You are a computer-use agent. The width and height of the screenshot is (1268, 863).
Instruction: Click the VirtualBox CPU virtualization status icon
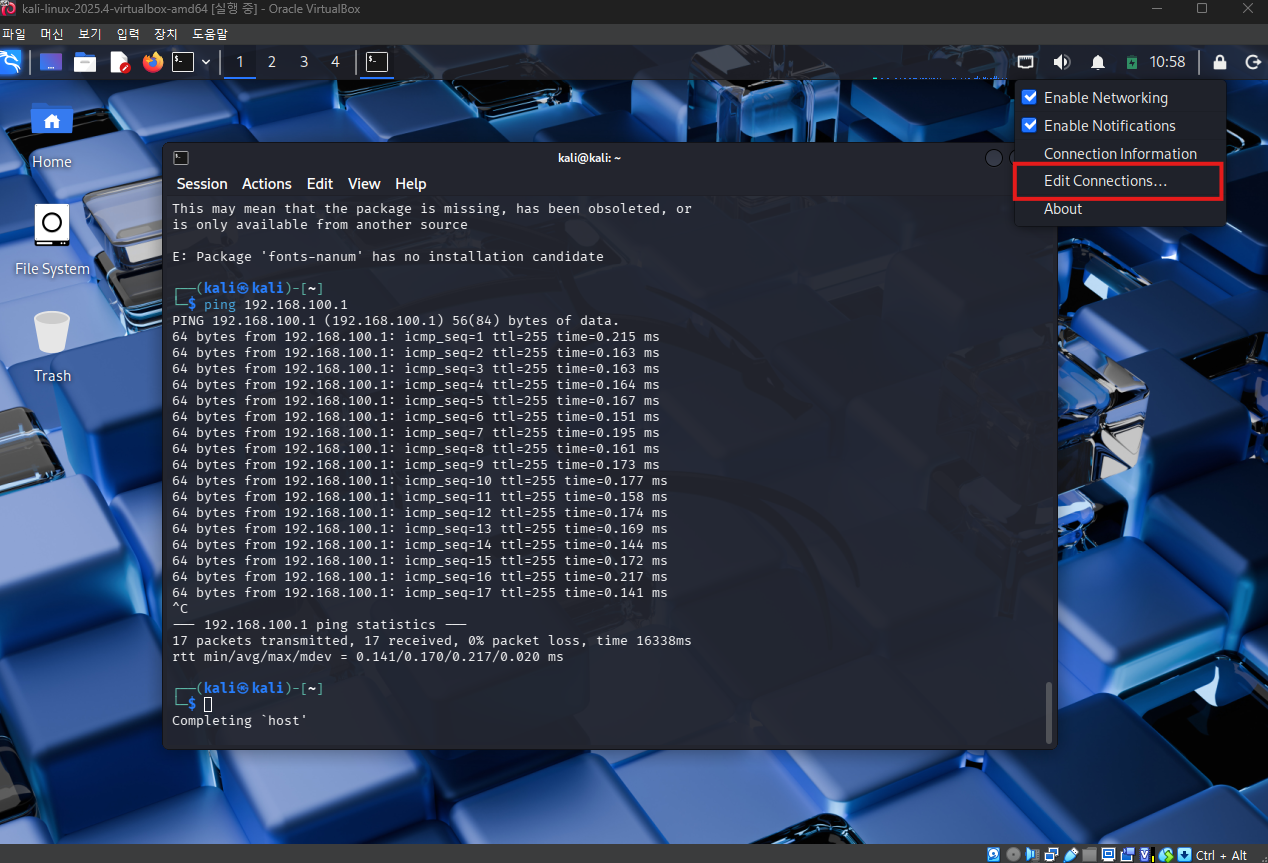click(1147, 855)
